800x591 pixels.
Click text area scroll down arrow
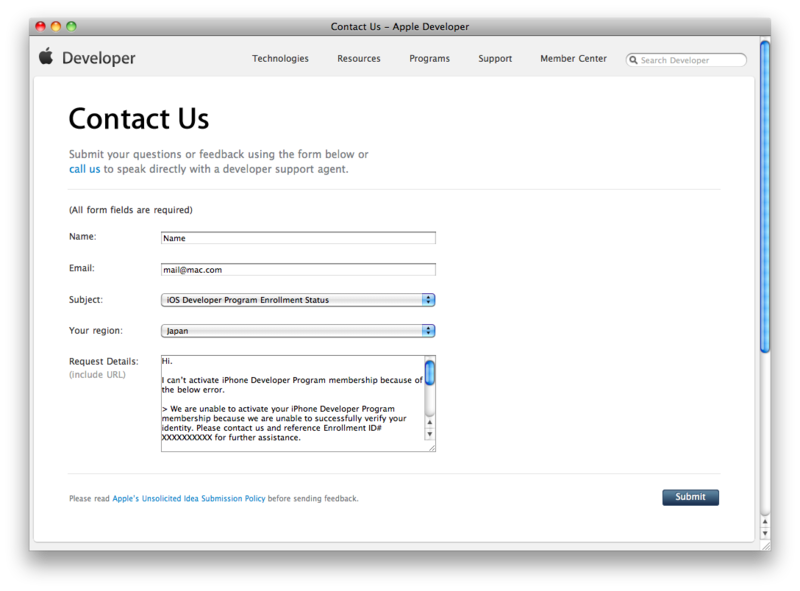(x=430, y=434)
